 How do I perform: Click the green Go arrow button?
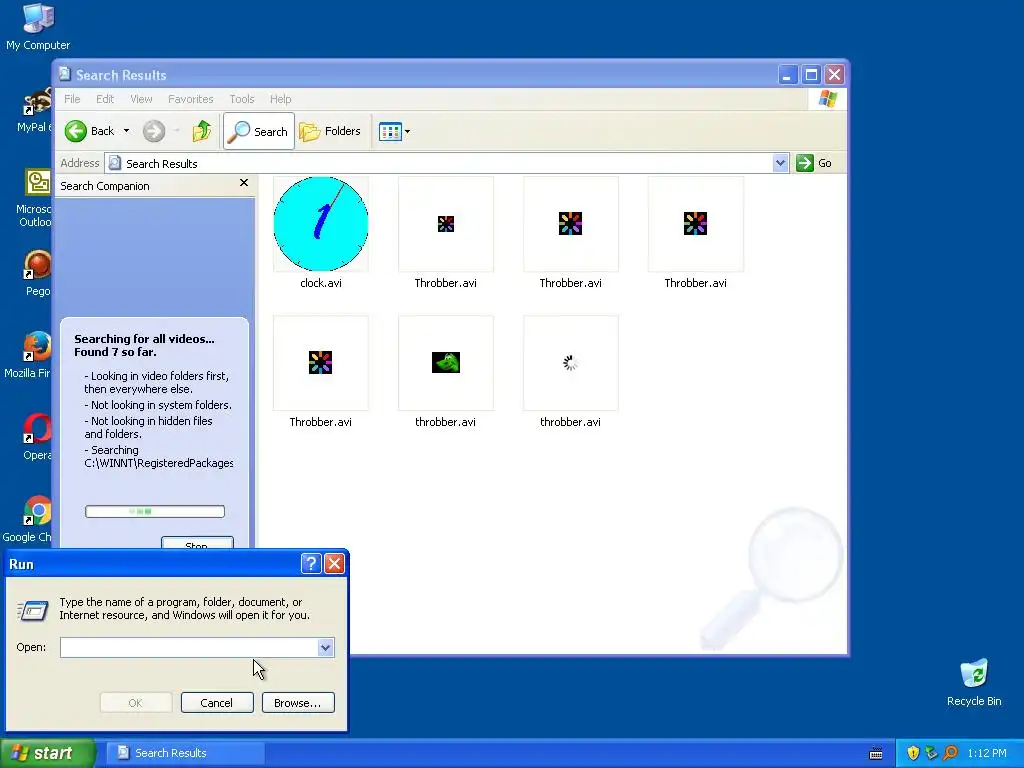click(805, 163)
